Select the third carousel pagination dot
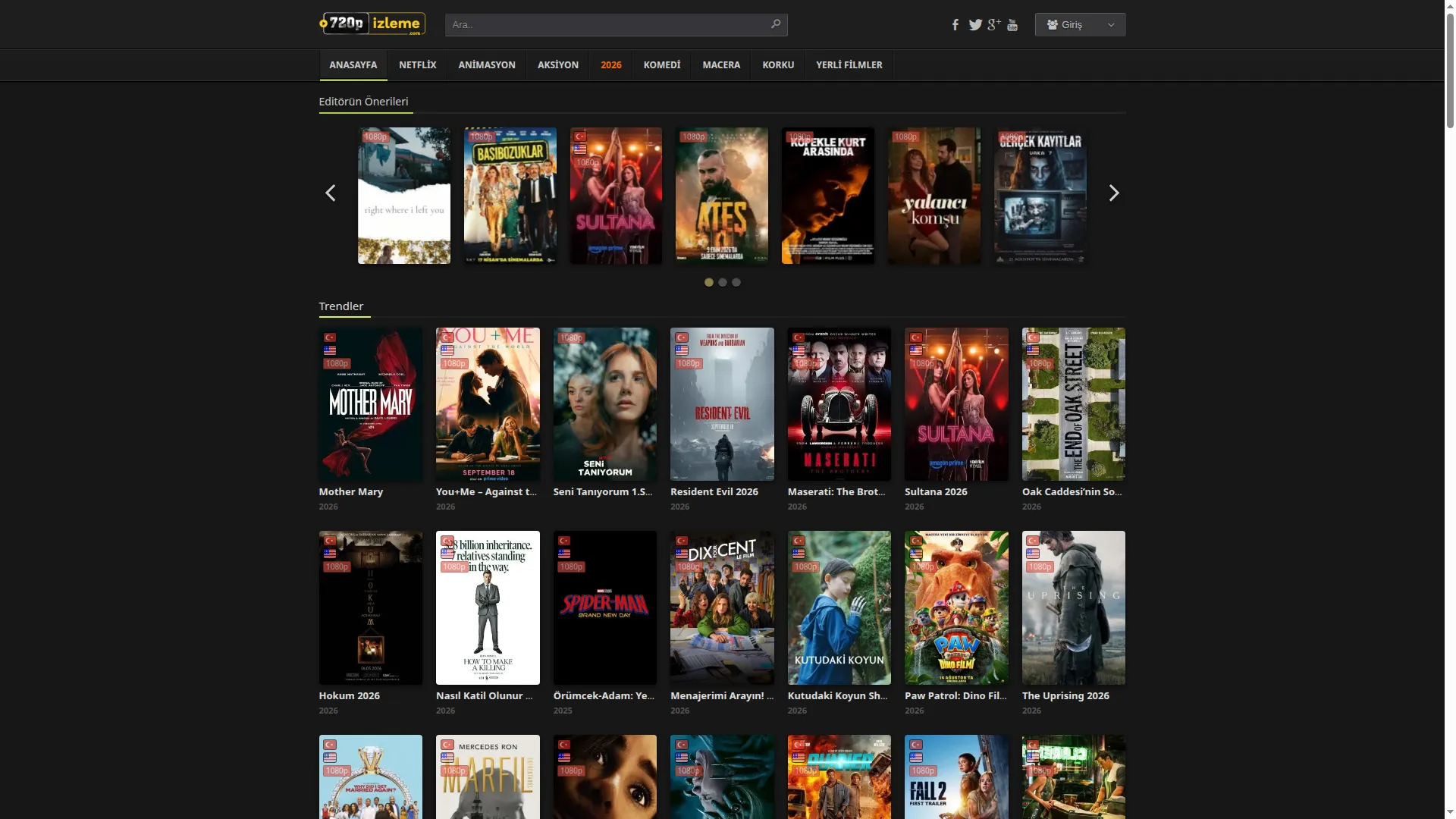The image size is (1456, 819). 736,282
